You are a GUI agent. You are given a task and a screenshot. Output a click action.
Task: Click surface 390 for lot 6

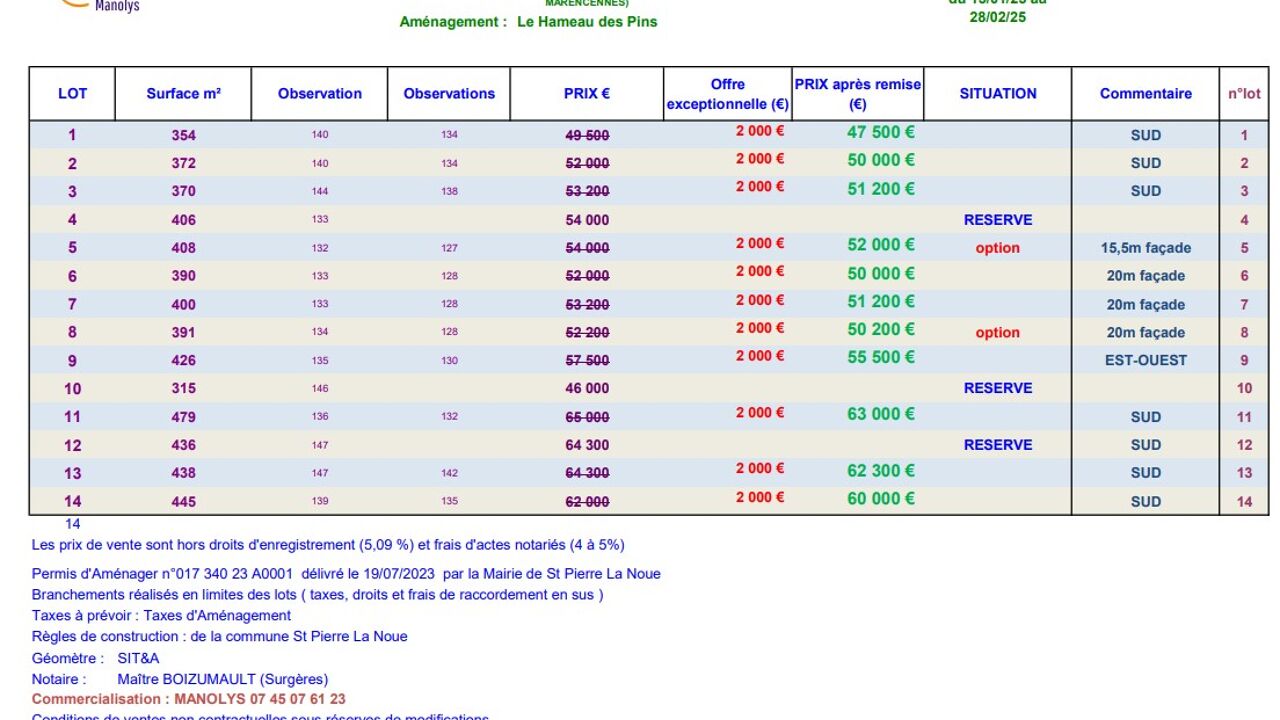click(x=184, y=276)
